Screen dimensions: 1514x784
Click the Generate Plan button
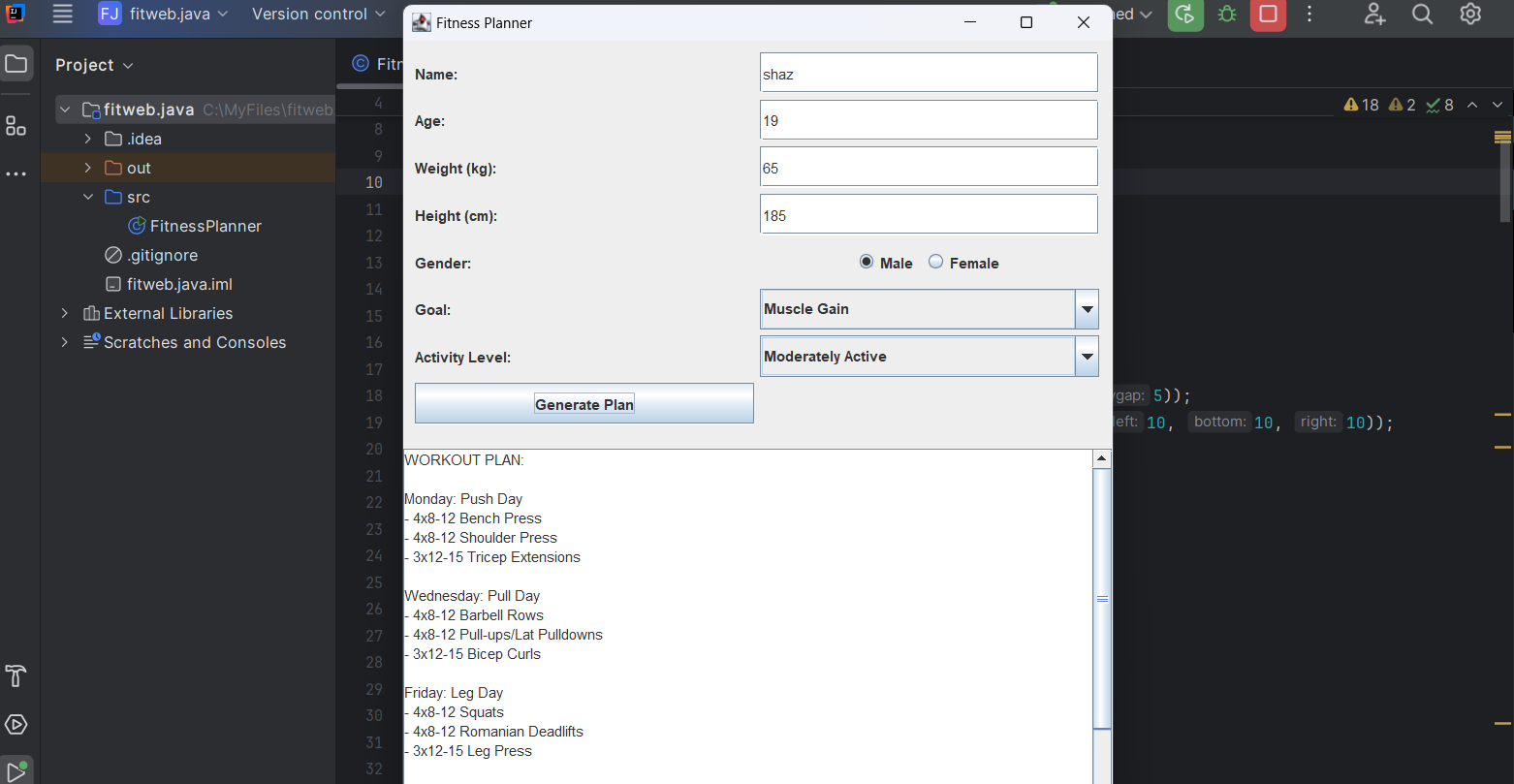[x=584, y=404]
